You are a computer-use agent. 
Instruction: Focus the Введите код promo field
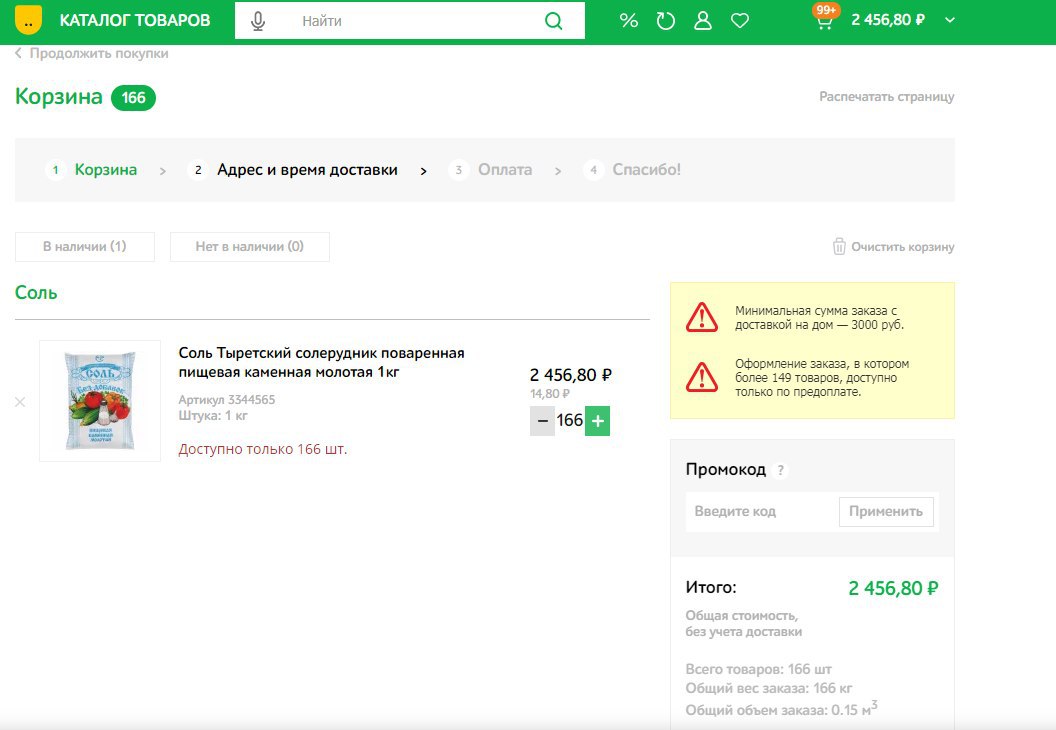pos(762,512)
